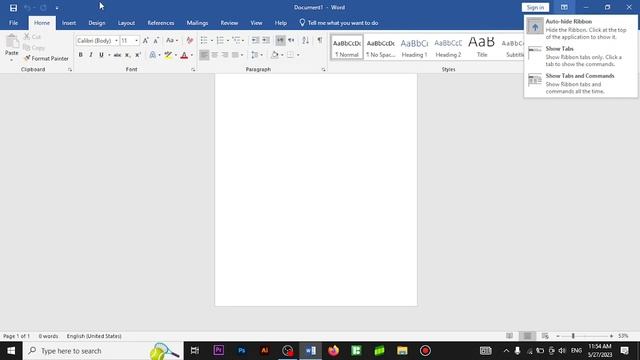Open the Calibri (Body) font name box

coord(97,40)
